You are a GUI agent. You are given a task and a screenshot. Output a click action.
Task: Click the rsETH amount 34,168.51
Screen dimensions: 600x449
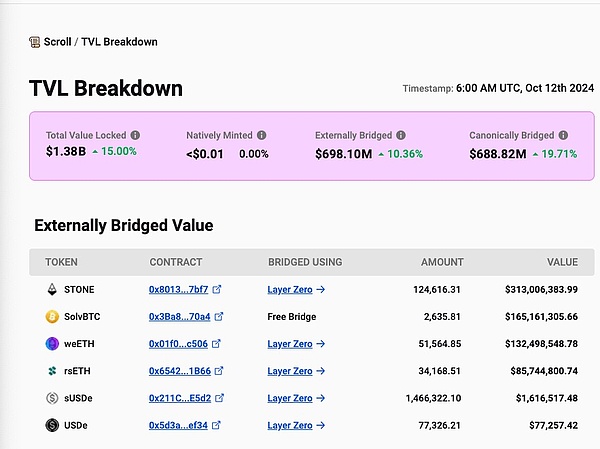pyautogui.click(x=439, y=371)
